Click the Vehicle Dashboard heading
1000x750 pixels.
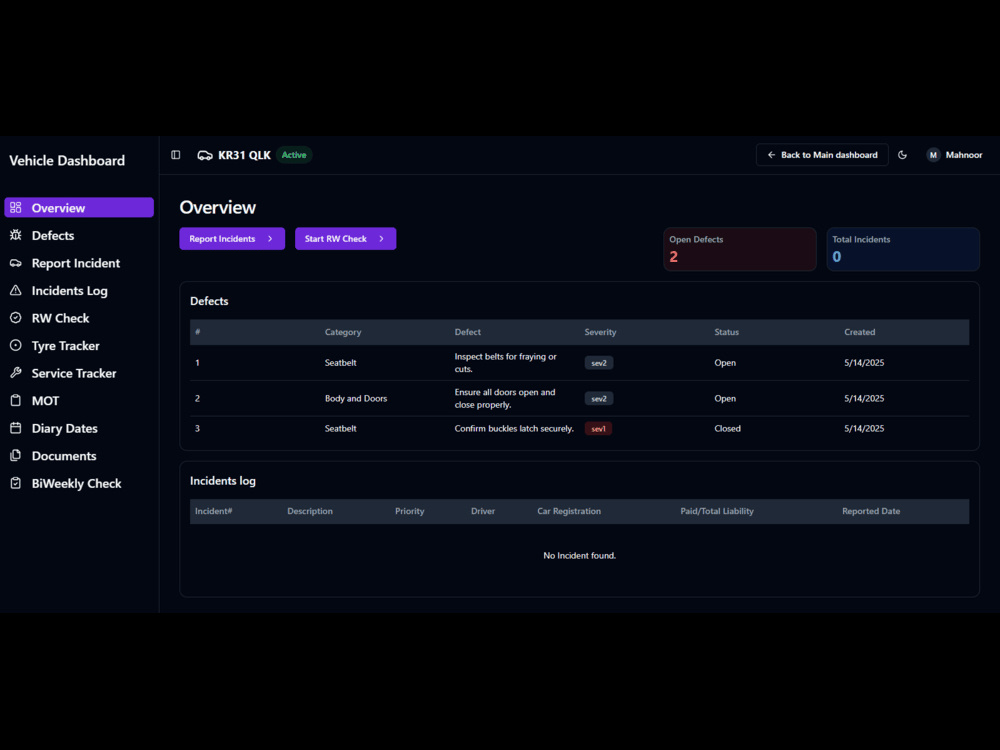(x=67, y=160)
